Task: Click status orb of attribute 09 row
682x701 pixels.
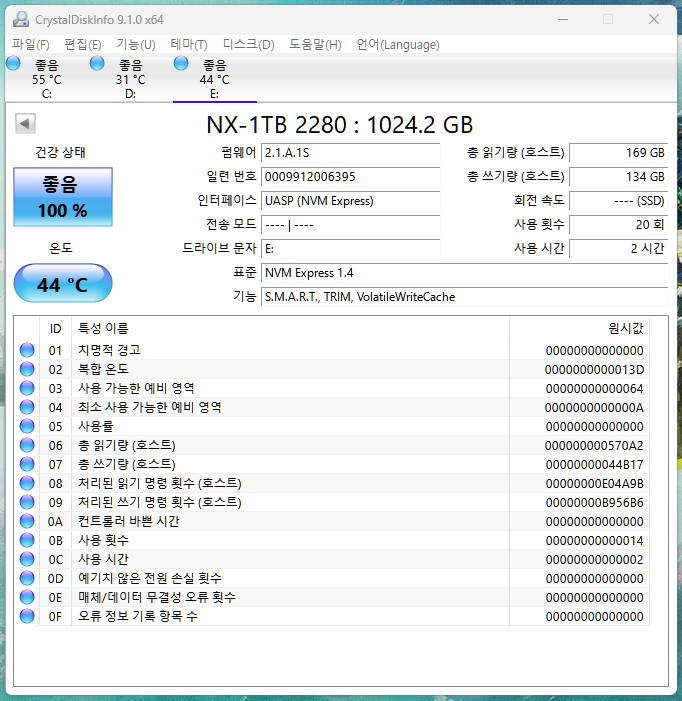Action: click(27, 502)
